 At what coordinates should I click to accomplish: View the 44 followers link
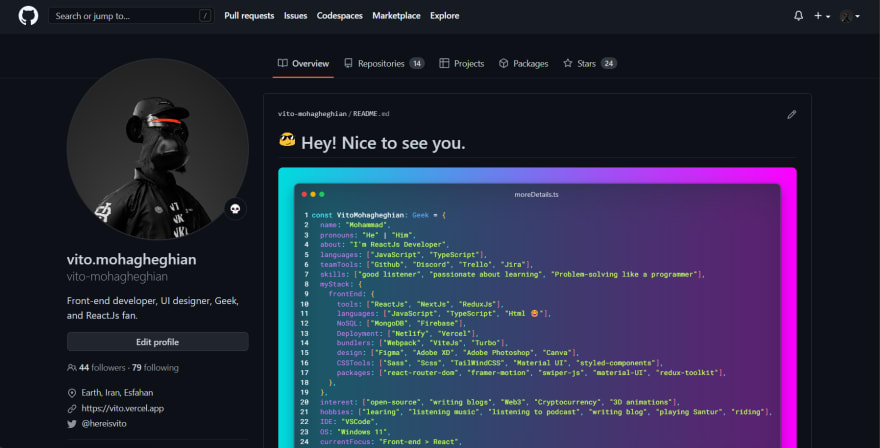[102, 368]
